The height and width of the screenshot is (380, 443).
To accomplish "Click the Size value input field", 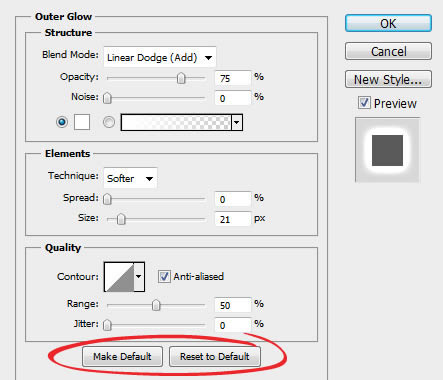I will pyautogui.click(x=232, y=219).
